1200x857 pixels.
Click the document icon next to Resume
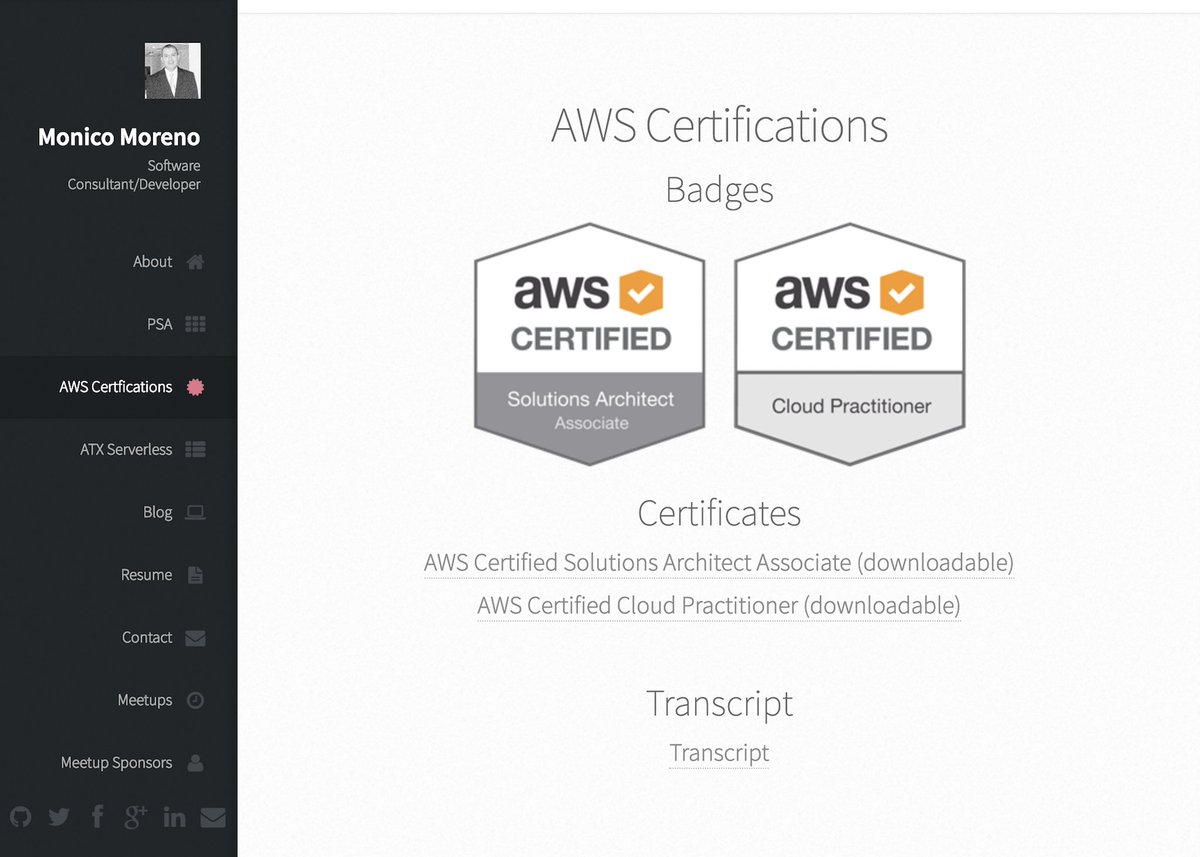point(196,575)
